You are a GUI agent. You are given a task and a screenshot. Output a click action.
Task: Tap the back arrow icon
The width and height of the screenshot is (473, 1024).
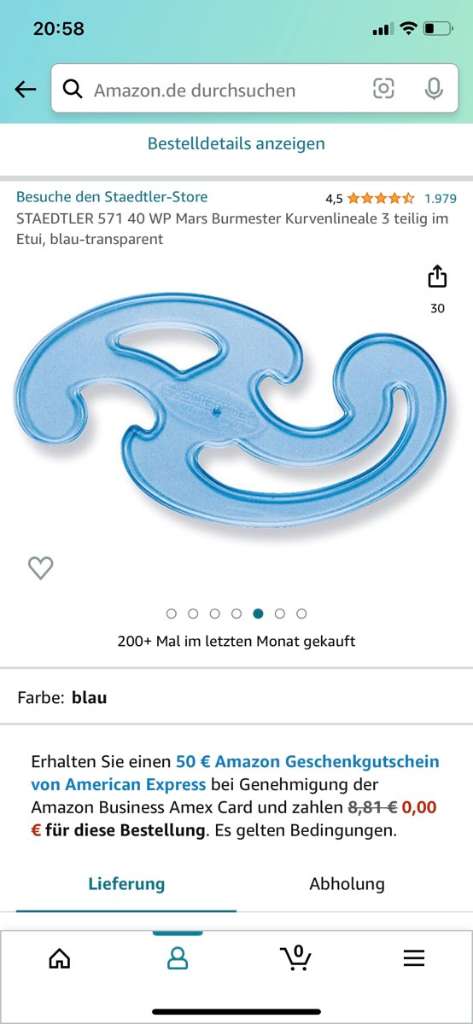pos(25,89)
